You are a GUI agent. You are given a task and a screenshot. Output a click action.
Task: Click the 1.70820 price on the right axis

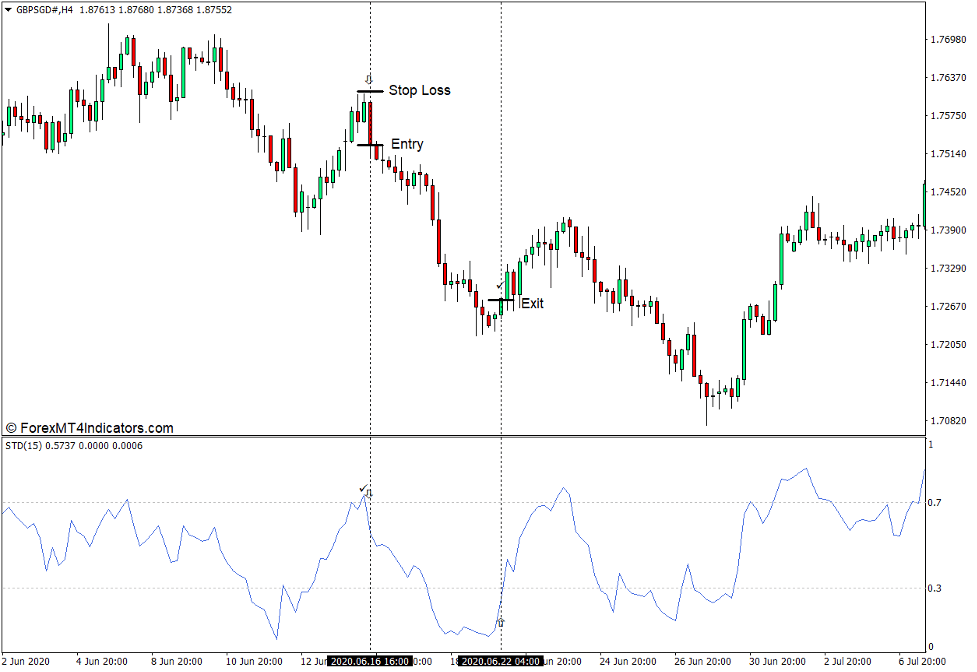point(950,422)
